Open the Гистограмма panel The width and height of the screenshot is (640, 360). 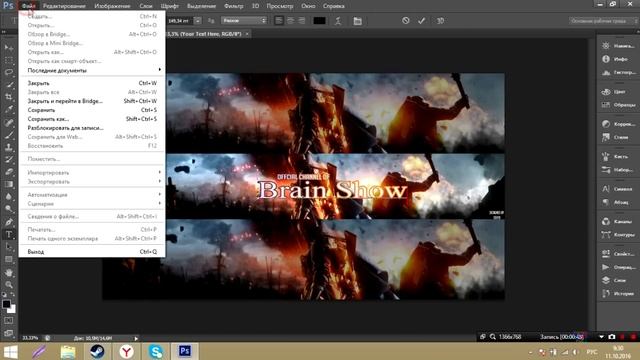[618, 73]
